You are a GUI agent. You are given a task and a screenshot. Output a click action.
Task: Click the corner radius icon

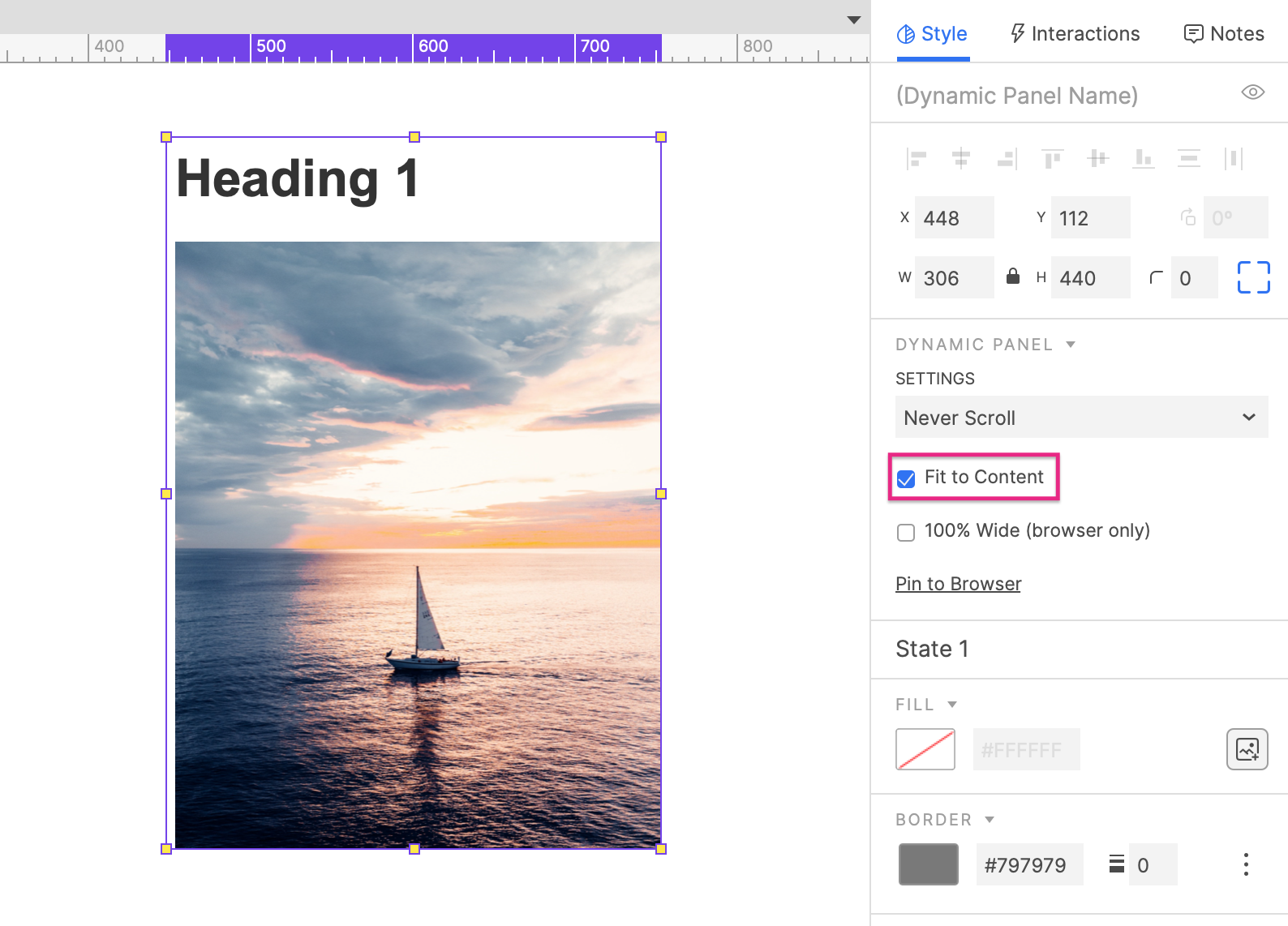1157,278
